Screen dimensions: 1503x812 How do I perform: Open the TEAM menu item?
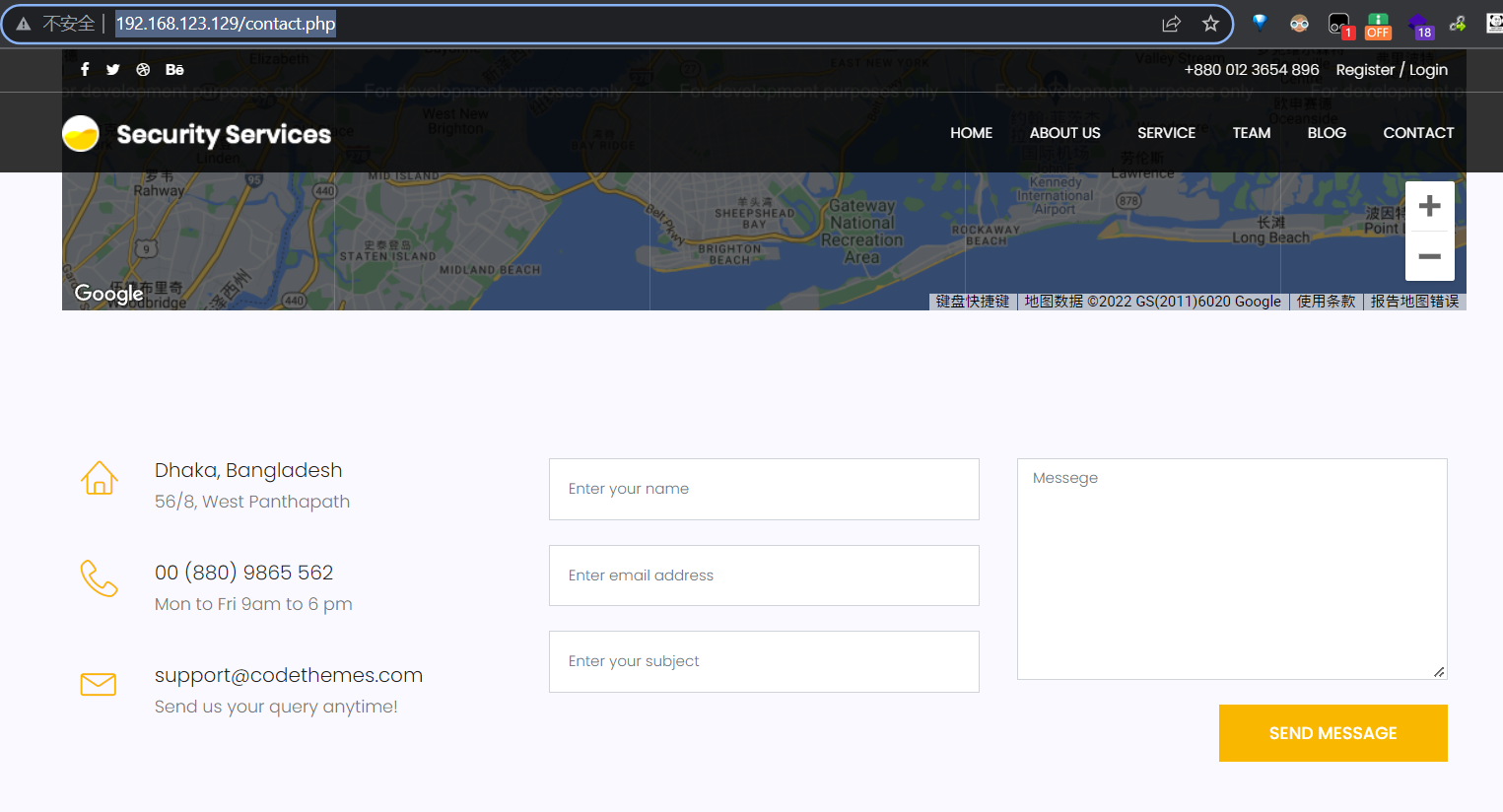point(1252,133)
